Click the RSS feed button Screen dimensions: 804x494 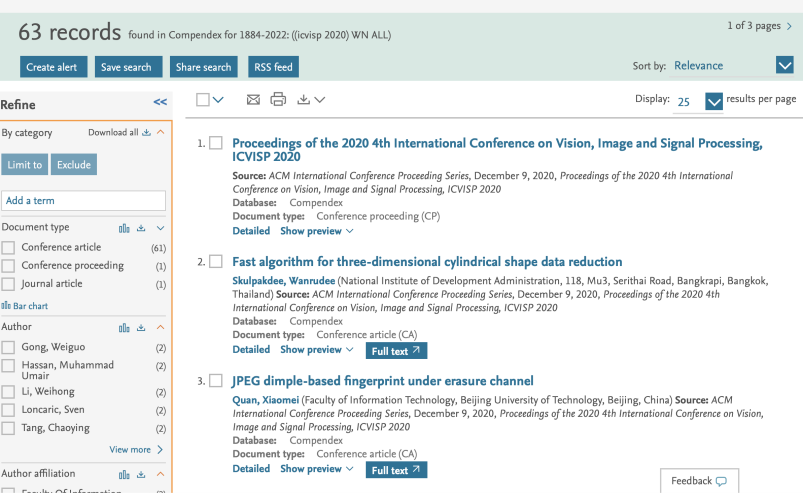[x=273, y=67]
